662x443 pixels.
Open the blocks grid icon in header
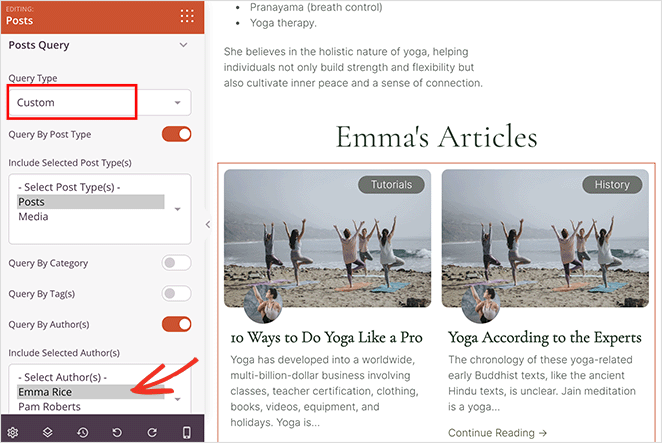coord(187,16)
